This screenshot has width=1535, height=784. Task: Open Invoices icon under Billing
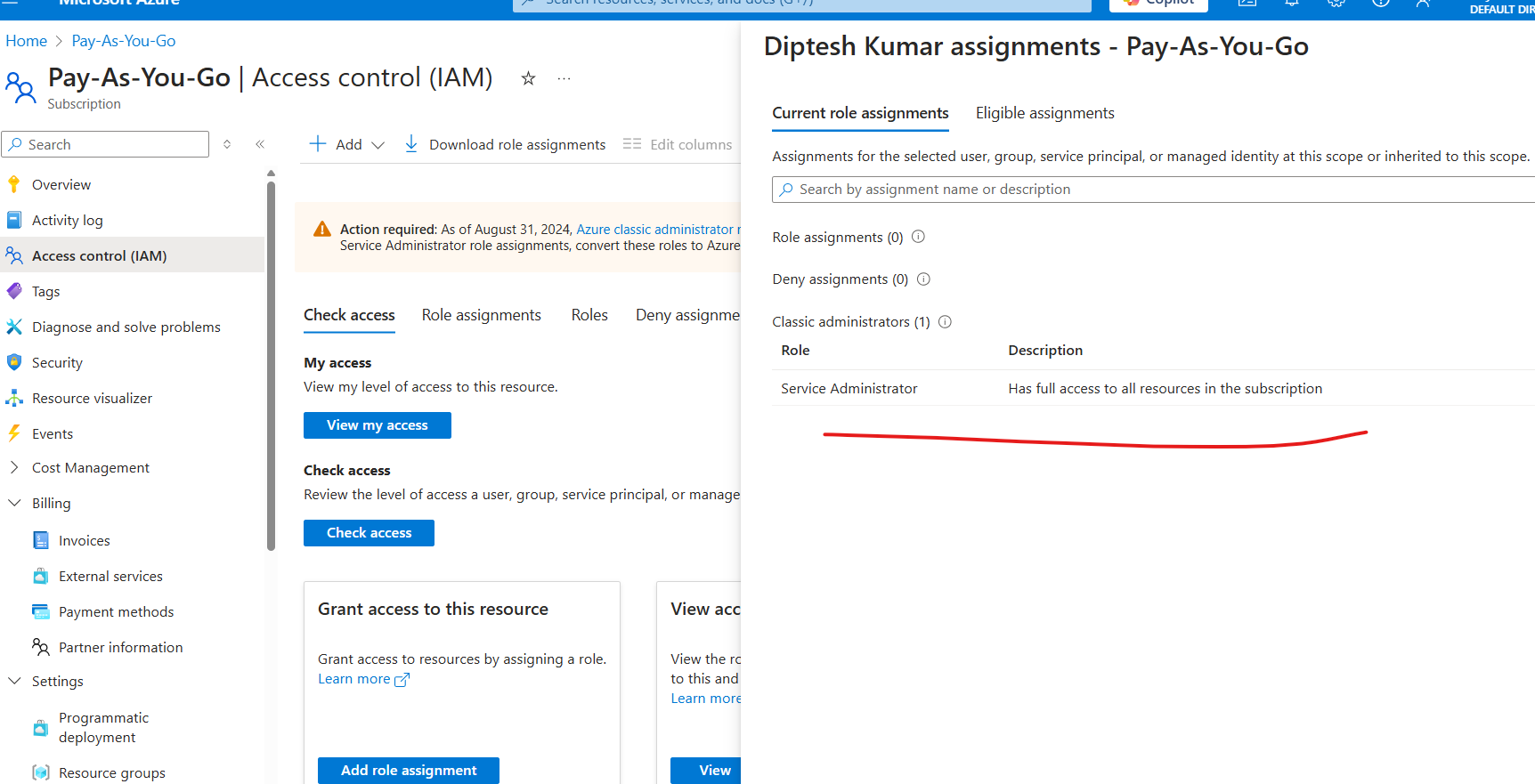click(x=40, y=540)
